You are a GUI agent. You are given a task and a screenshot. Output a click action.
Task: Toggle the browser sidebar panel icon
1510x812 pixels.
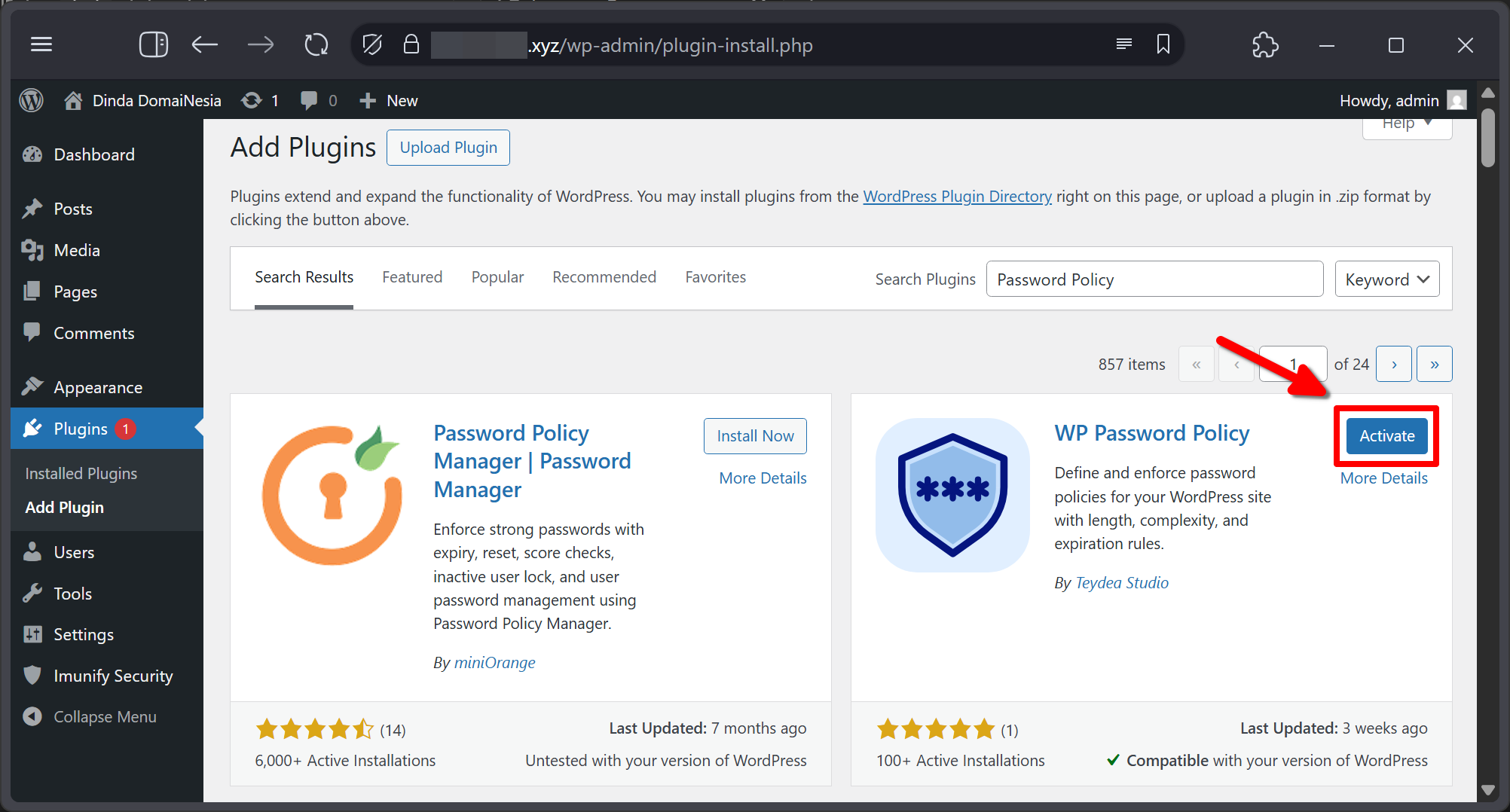pos(154,44)
